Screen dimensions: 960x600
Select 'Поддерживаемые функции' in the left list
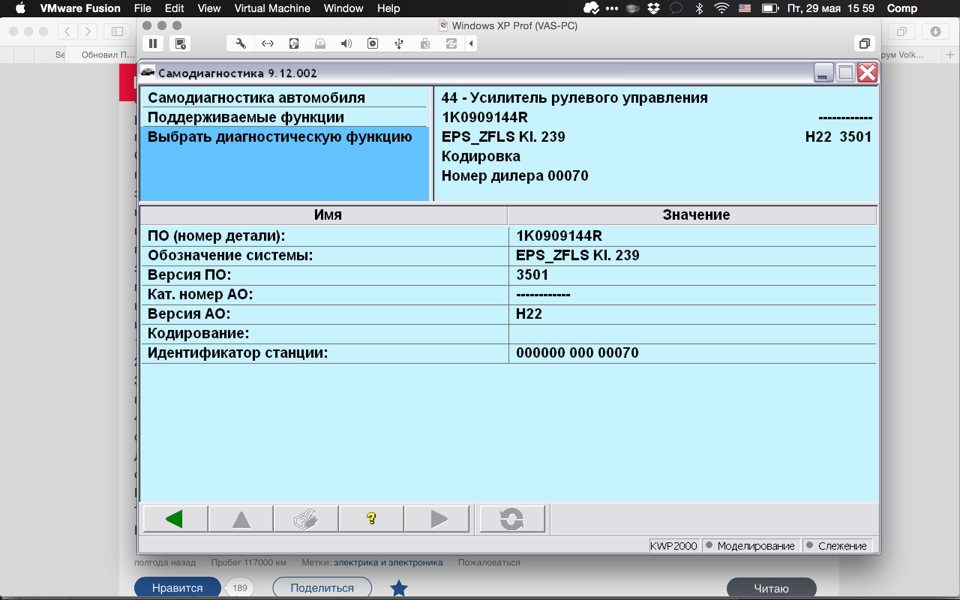pyautogui.click(x=285, y=117)
